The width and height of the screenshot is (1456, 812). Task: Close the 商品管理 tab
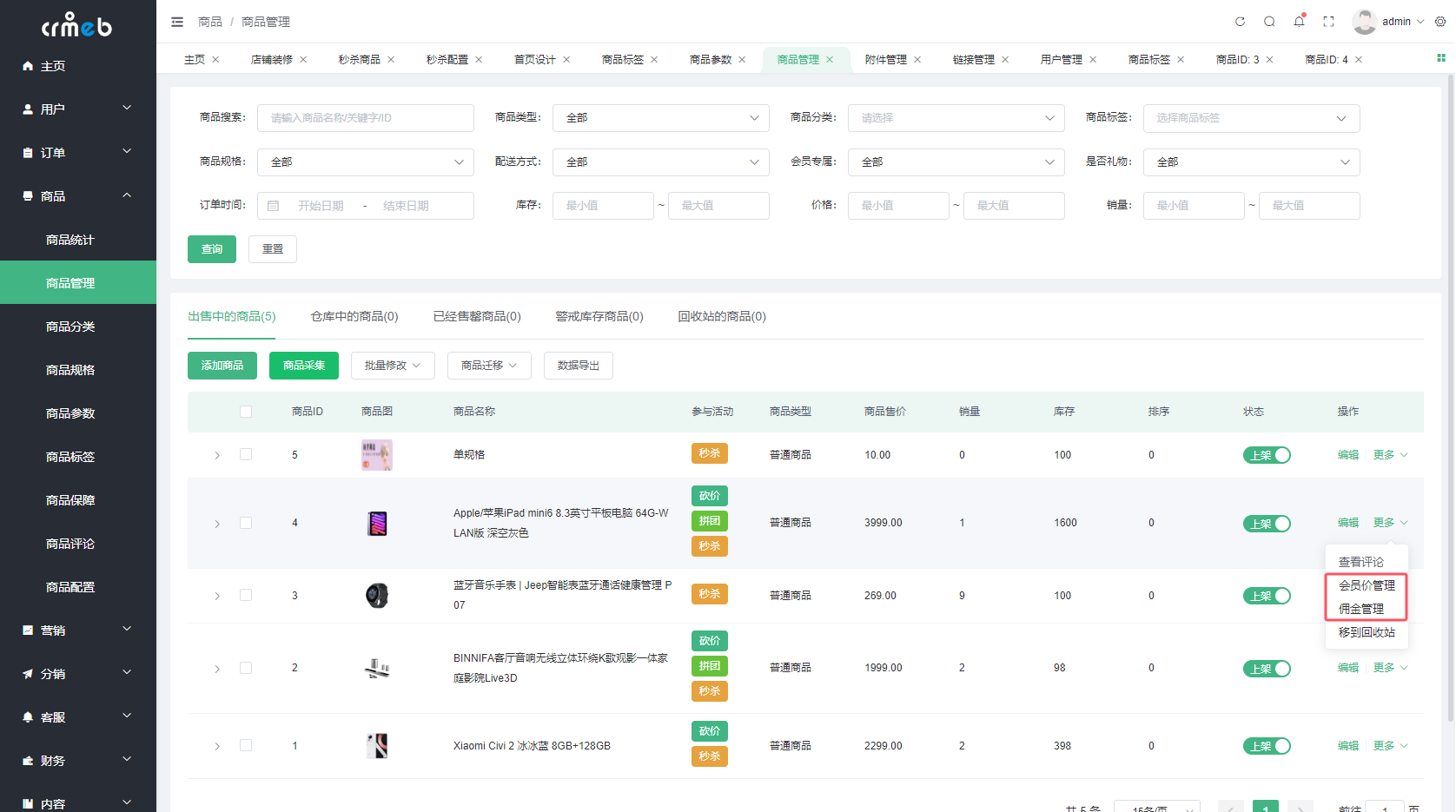[x=830, y=60]
